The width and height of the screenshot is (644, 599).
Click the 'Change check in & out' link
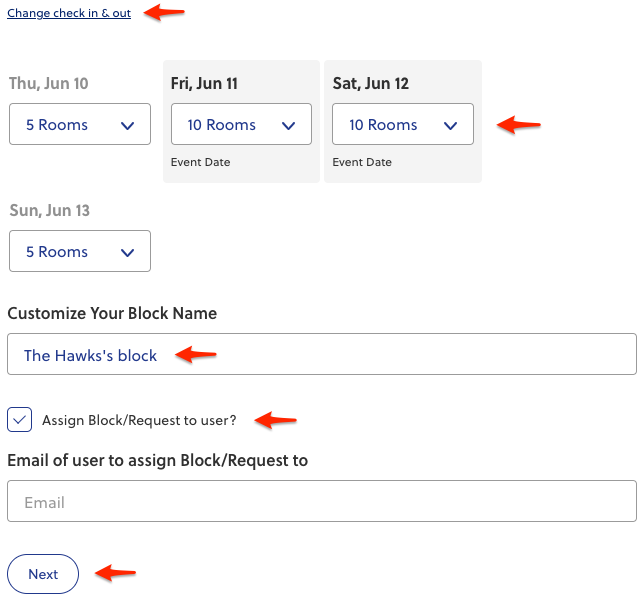click(x=69, y=14)
